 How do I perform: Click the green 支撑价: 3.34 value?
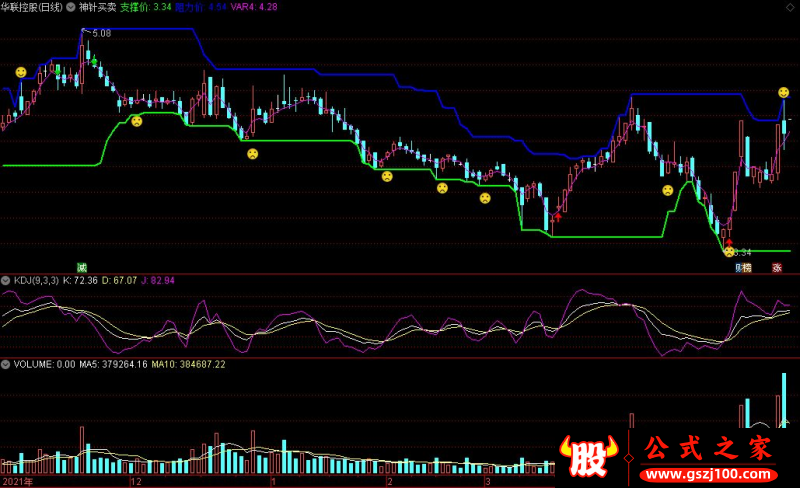pos(145,7)
